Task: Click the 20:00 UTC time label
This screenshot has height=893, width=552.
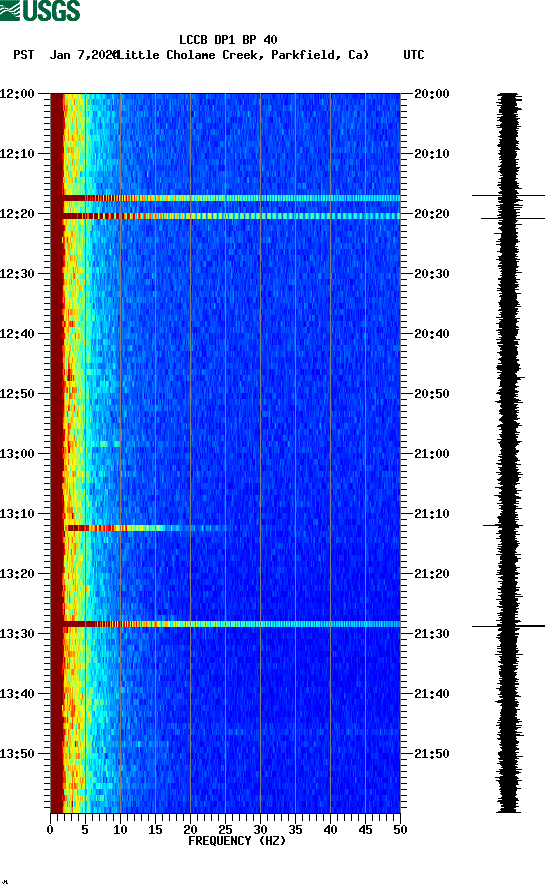Action: (432, 93)
